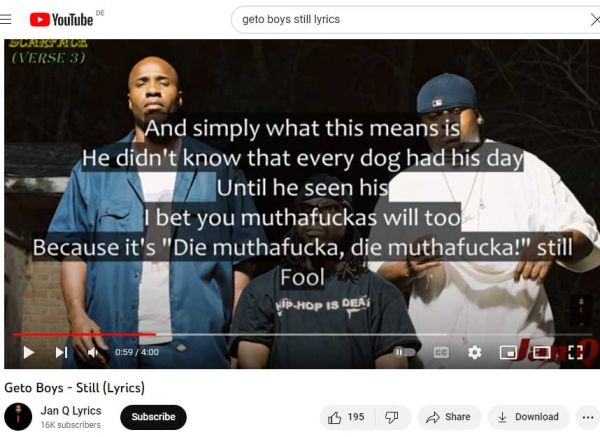Open the Share dialog
Screen dimensions: 600x437
[449, 417]
